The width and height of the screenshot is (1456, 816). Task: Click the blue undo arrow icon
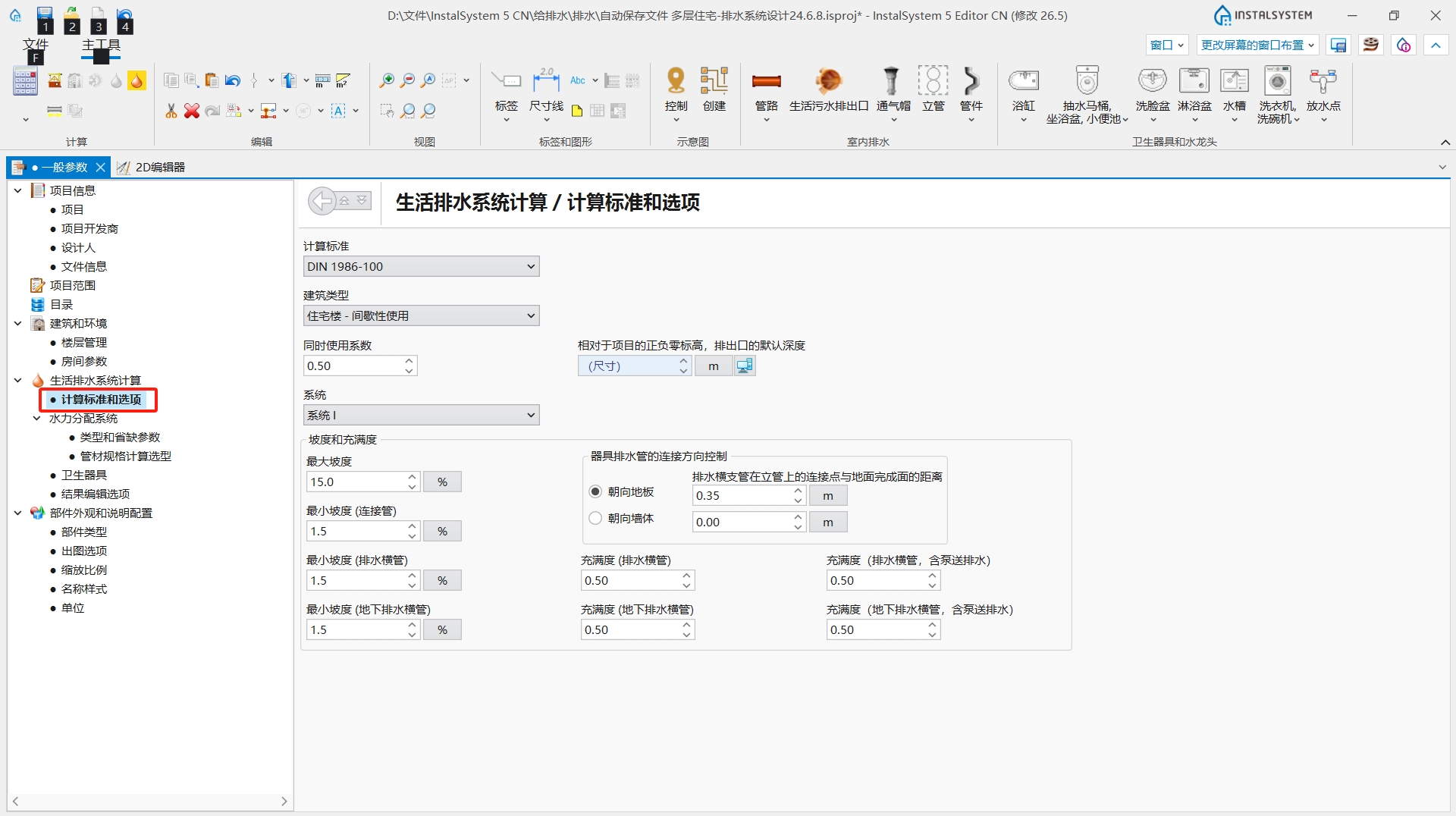click(x=233, y=80)
